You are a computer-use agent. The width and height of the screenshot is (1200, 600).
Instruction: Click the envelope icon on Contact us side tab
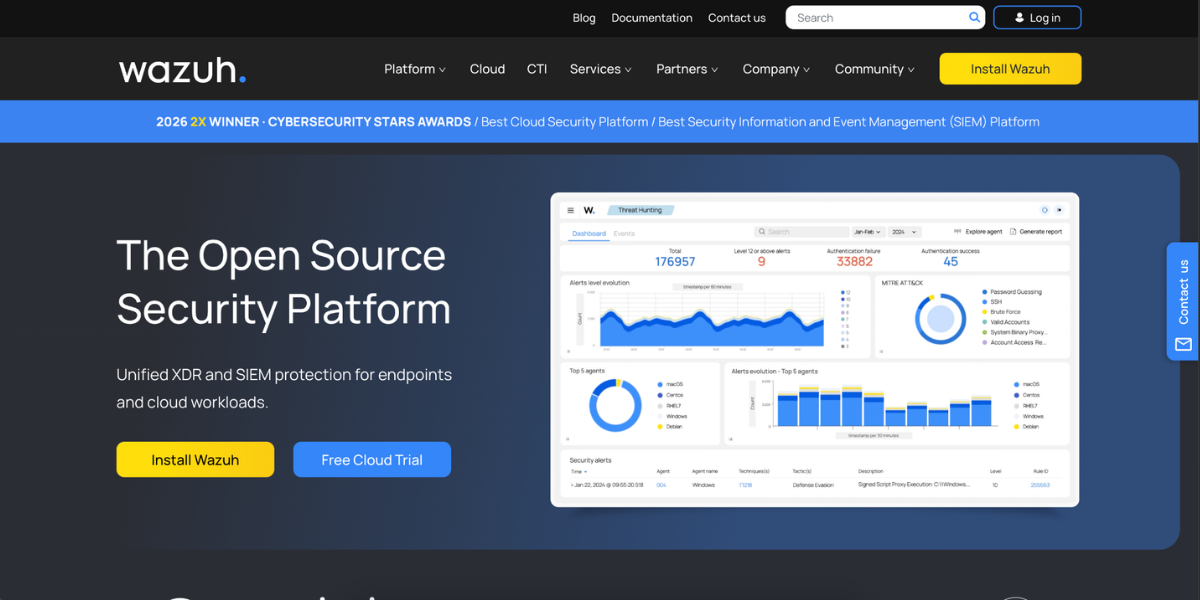(x=1183, y=344)
